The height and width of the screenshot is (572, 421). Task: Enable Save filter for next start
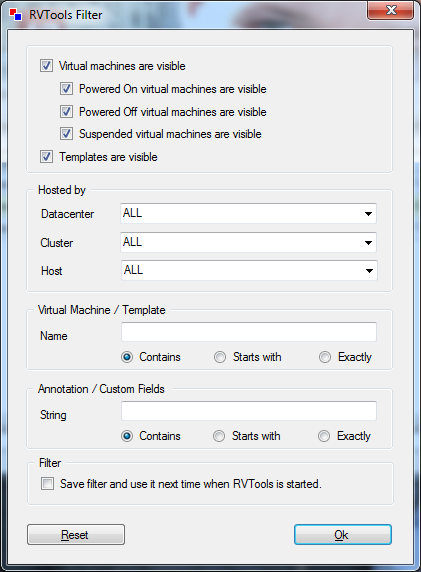[47, 484]
